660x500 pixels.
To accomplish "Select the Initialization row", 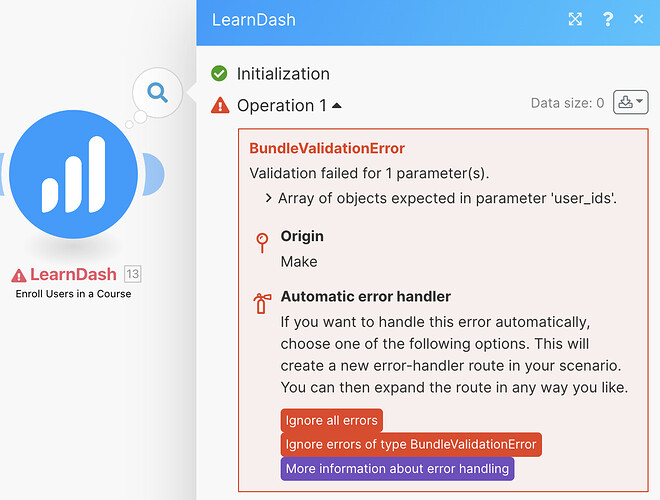I will 283,74.
